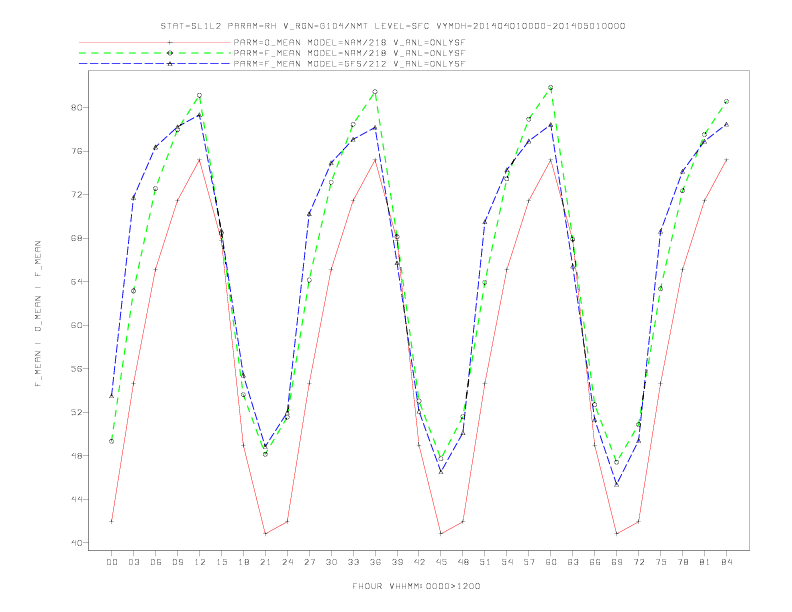Click the x-axis tick label 24
This screenshot has width=792, height=612.
coord(287,562)
